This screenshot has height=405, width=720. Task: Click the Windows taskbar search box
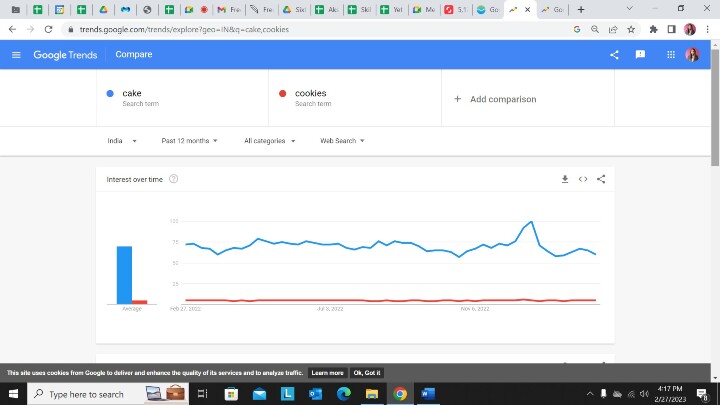click(108, 394)
